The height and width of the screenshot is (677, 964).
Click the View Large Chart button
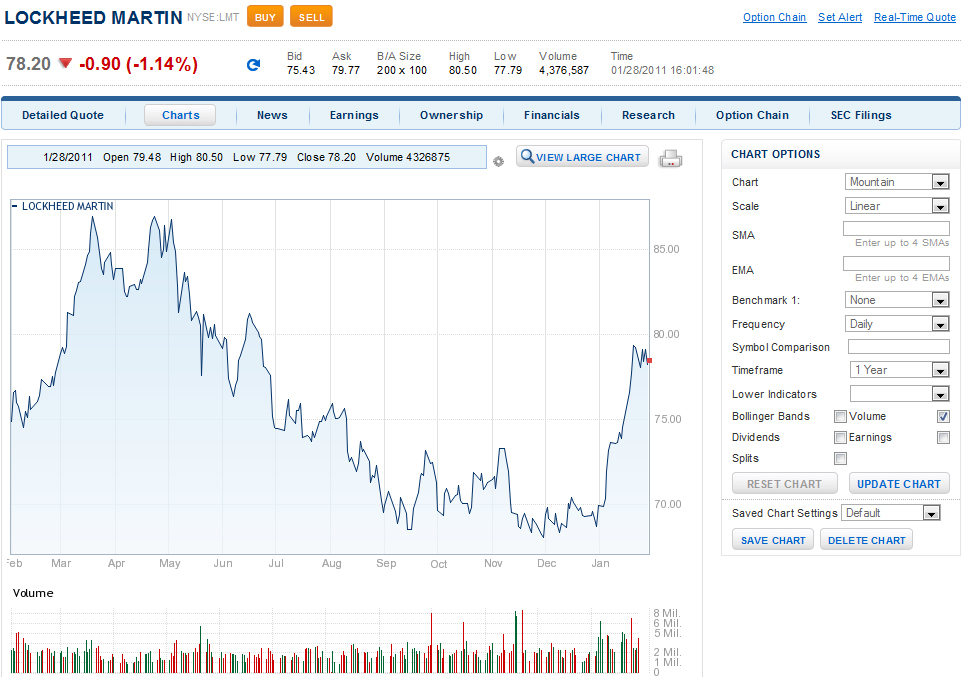coord(582,157)
